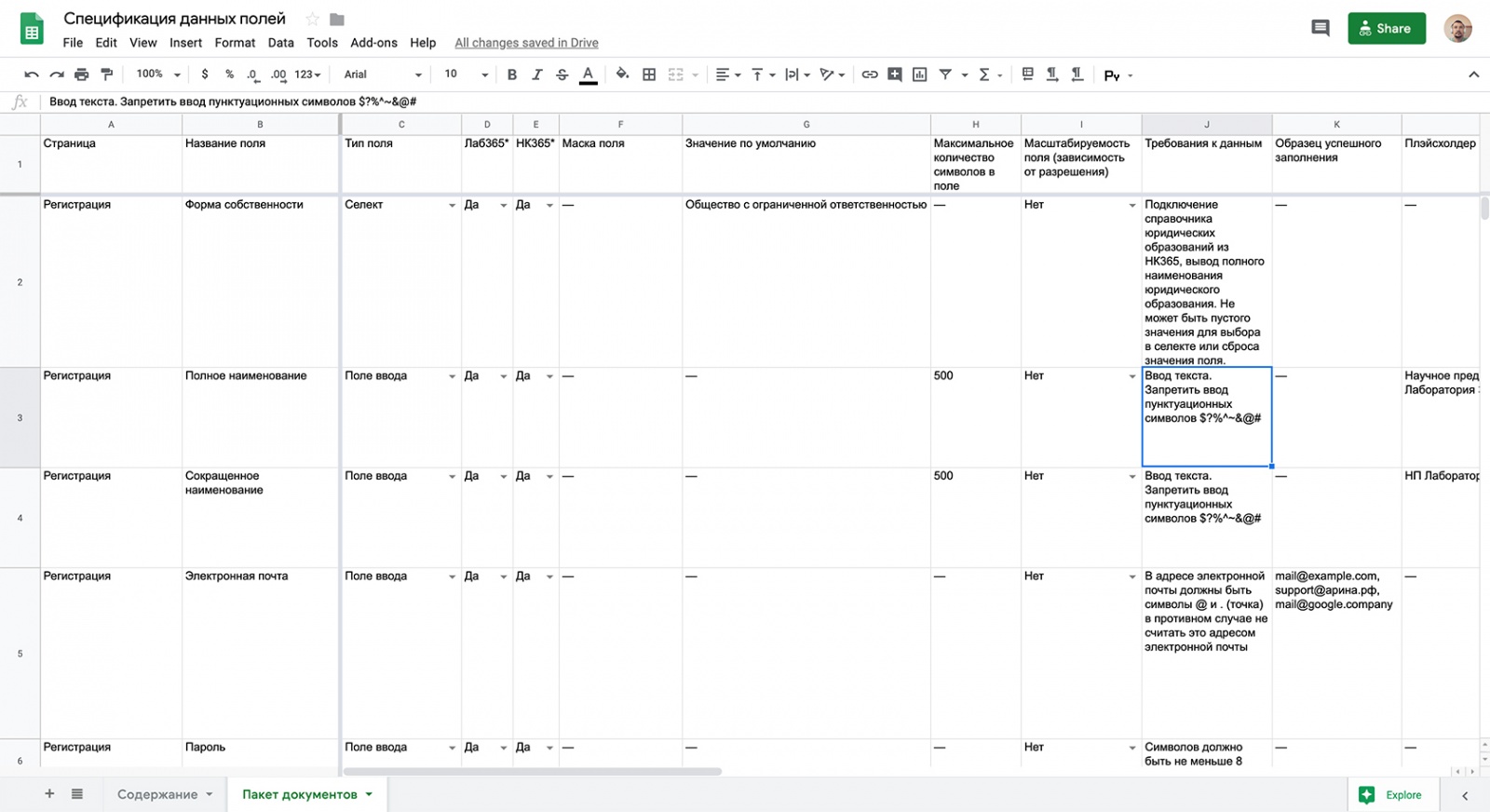Set left-to-right text direction

tap(1052, 74)
